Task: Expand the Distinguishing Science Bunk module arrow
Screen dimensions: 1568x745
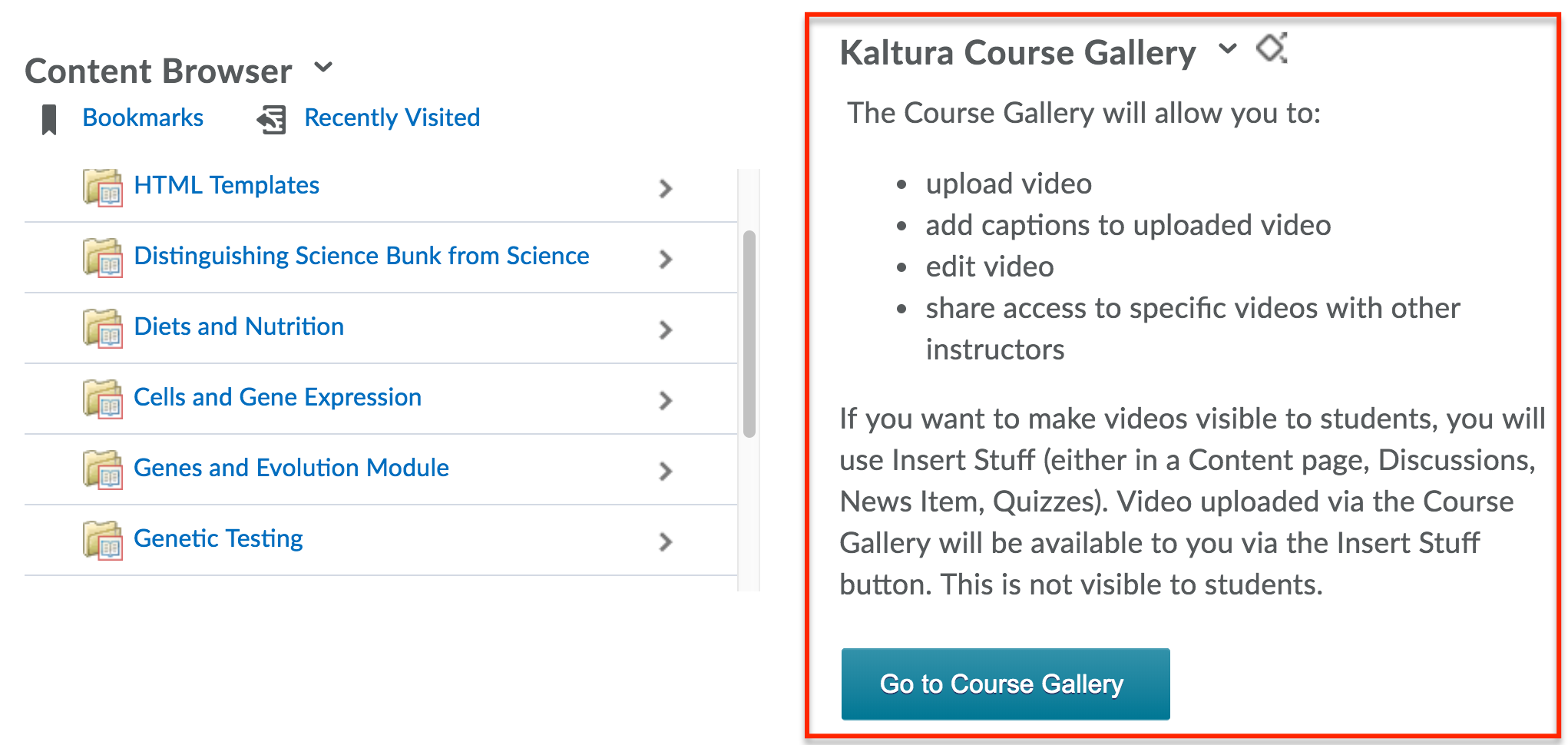Action: [x=666, y=259]
